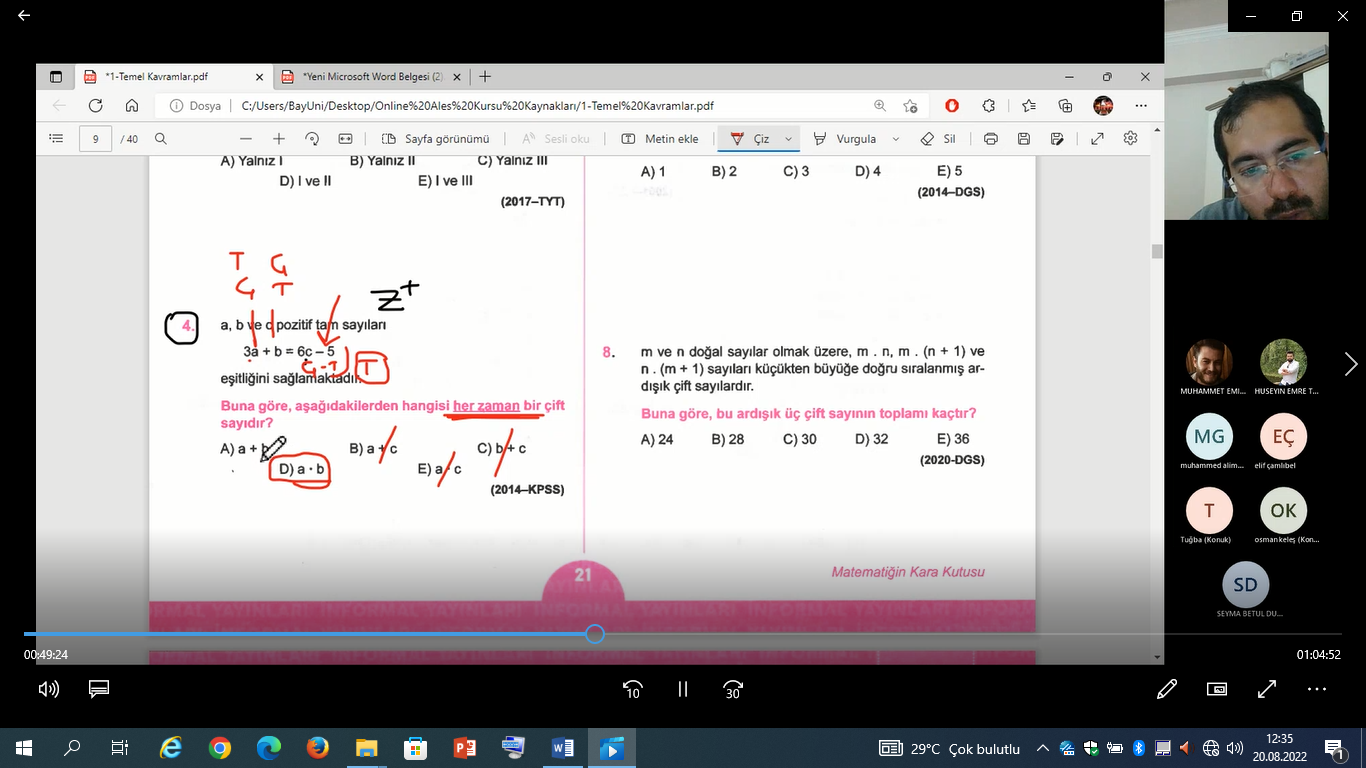
Task: Open the Edge profile avatar
Action: click(x=1103, y=106)
